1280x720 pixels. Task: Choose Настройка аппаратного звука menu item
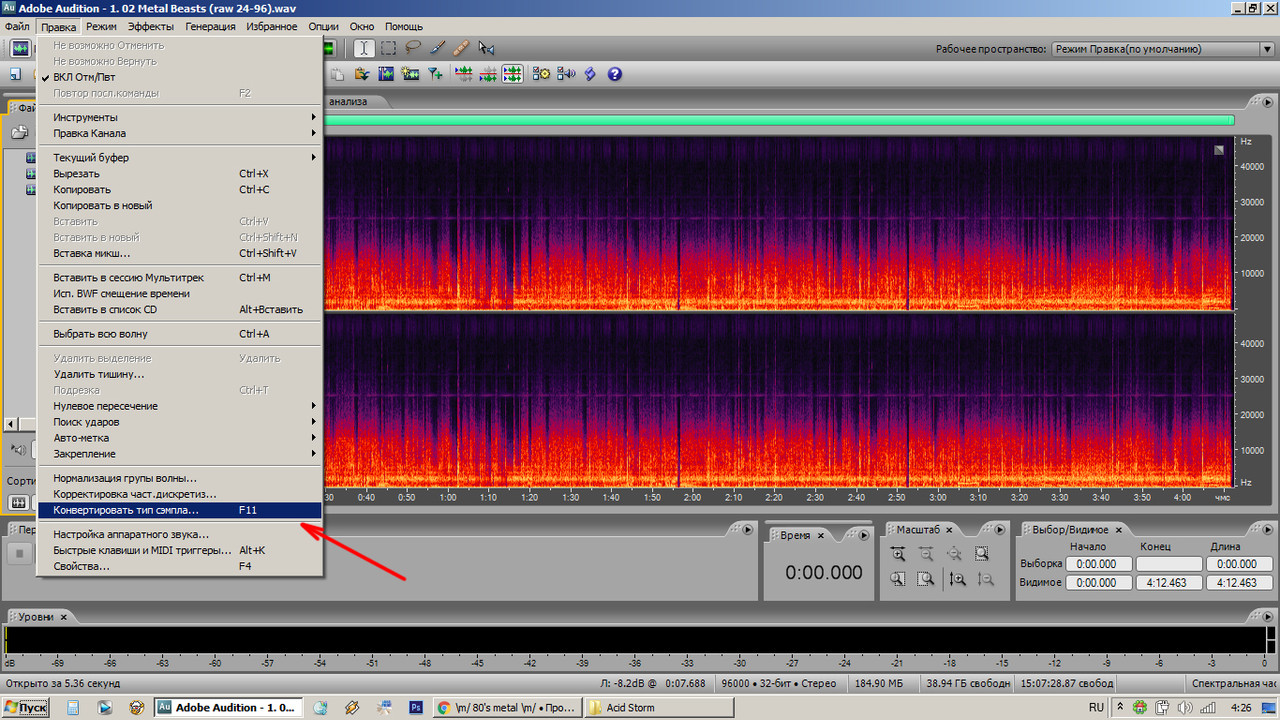click(x=180, y=534)
